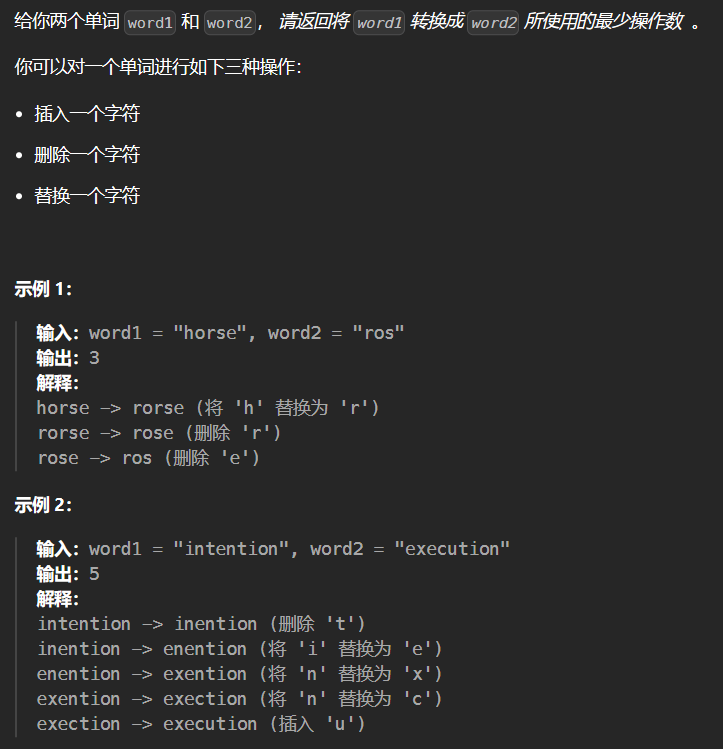This screenshot has width=723, height=749.
Task: Click the first word2 code tag
Action: tap(230, 23)
